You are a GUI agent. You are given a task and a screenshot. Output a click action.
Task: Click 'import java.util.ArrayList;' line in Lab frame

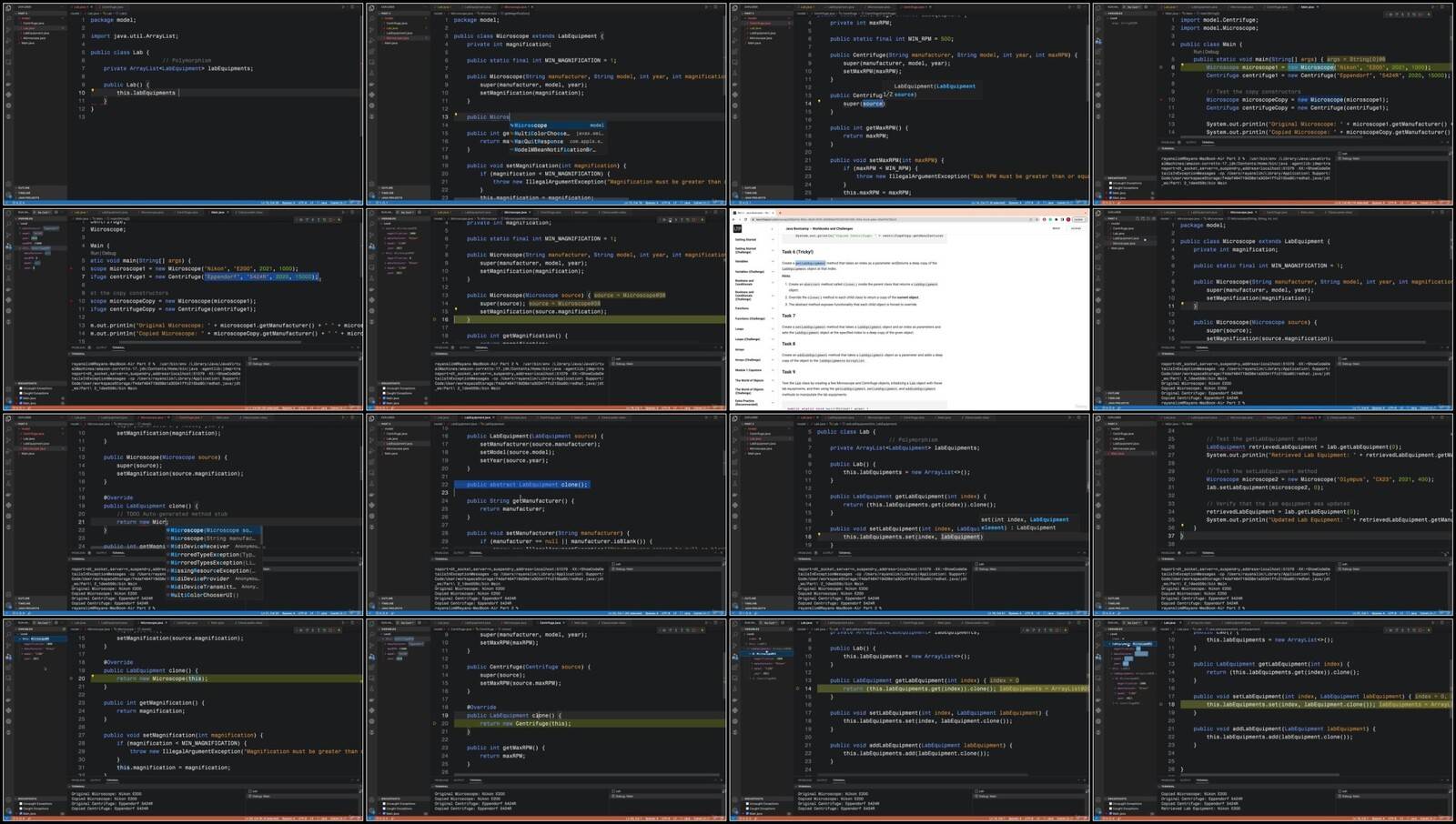tap(134, 36)
